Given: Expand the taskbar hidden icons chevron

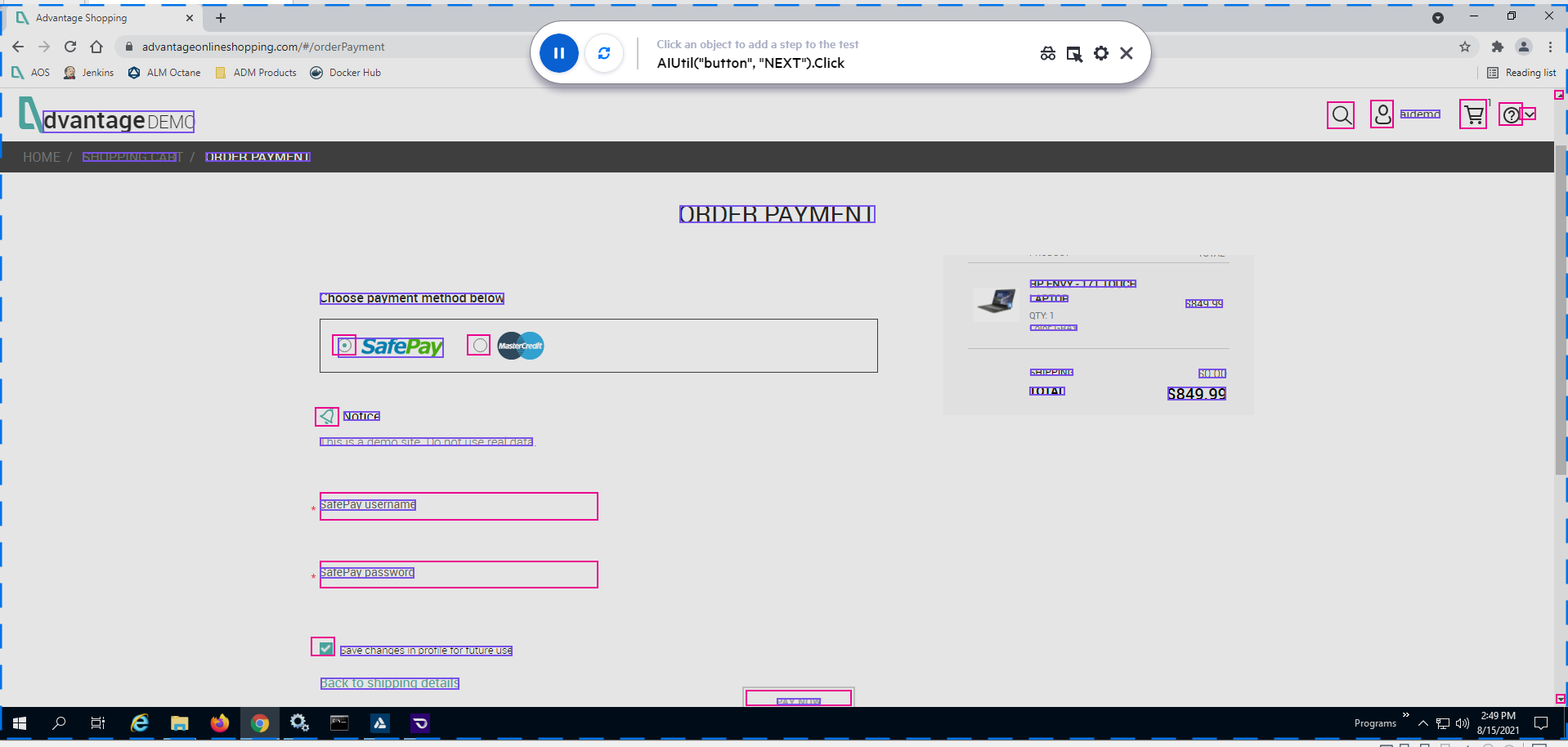Looking at the screenshot, I should click(1423, 723).
